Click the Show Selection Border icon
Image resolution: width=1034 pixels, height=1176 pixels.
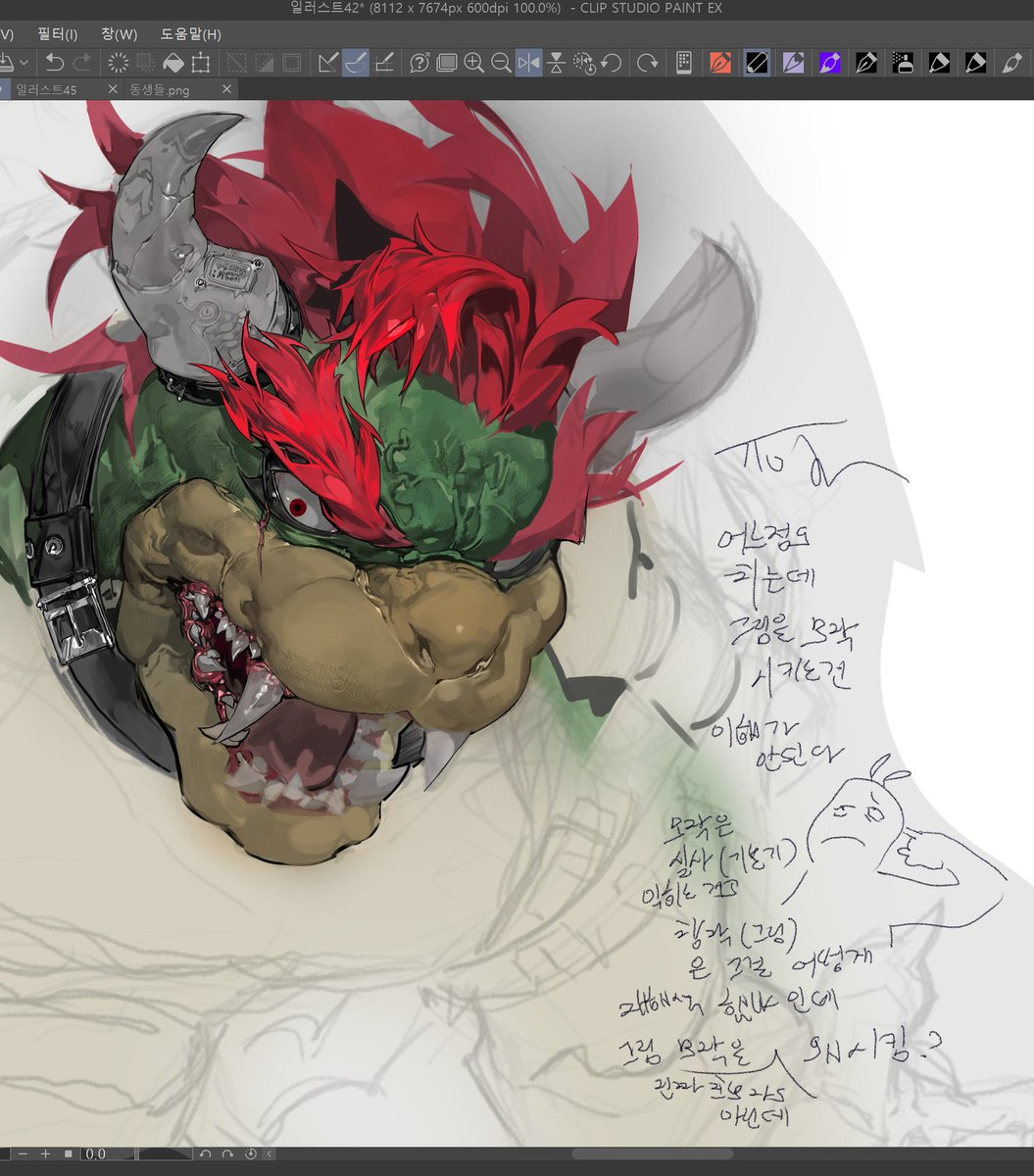(292, 63)
